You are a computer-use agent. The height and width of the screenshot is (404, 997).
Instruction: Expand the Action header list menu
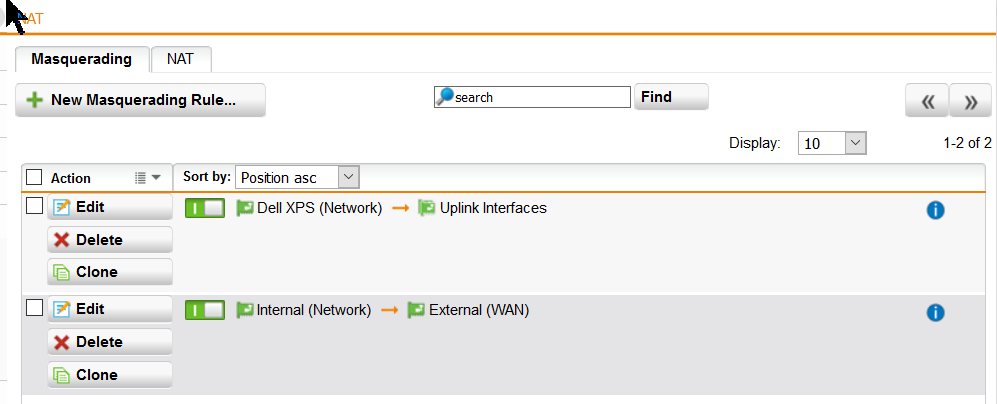click(x=148, y=178)
